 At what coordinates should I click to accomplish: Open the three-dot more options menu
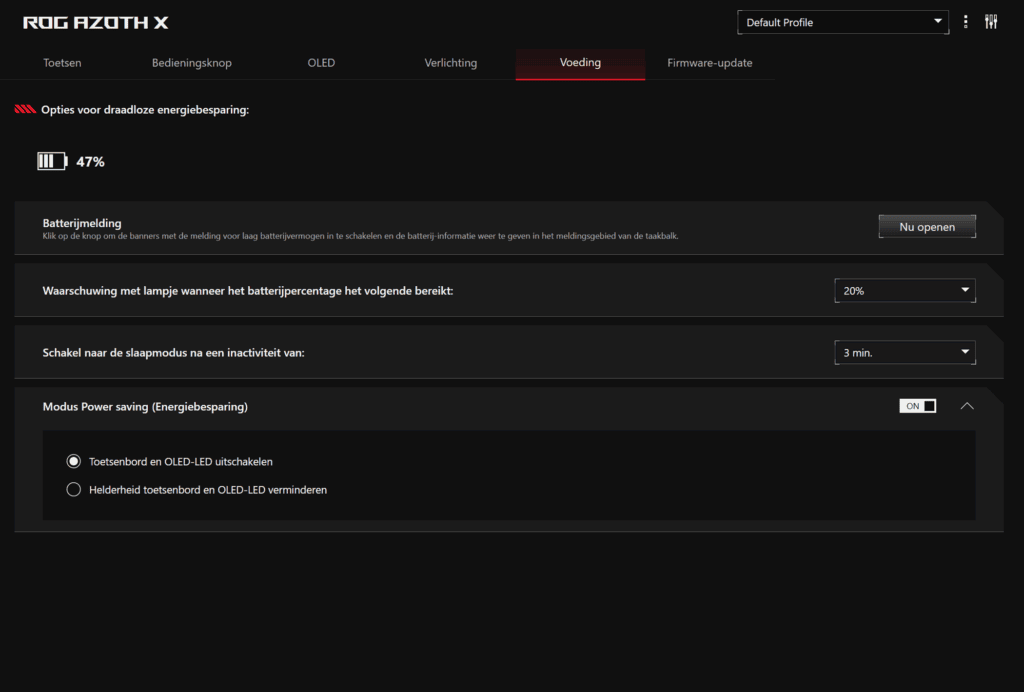click(x=965, y=22)
